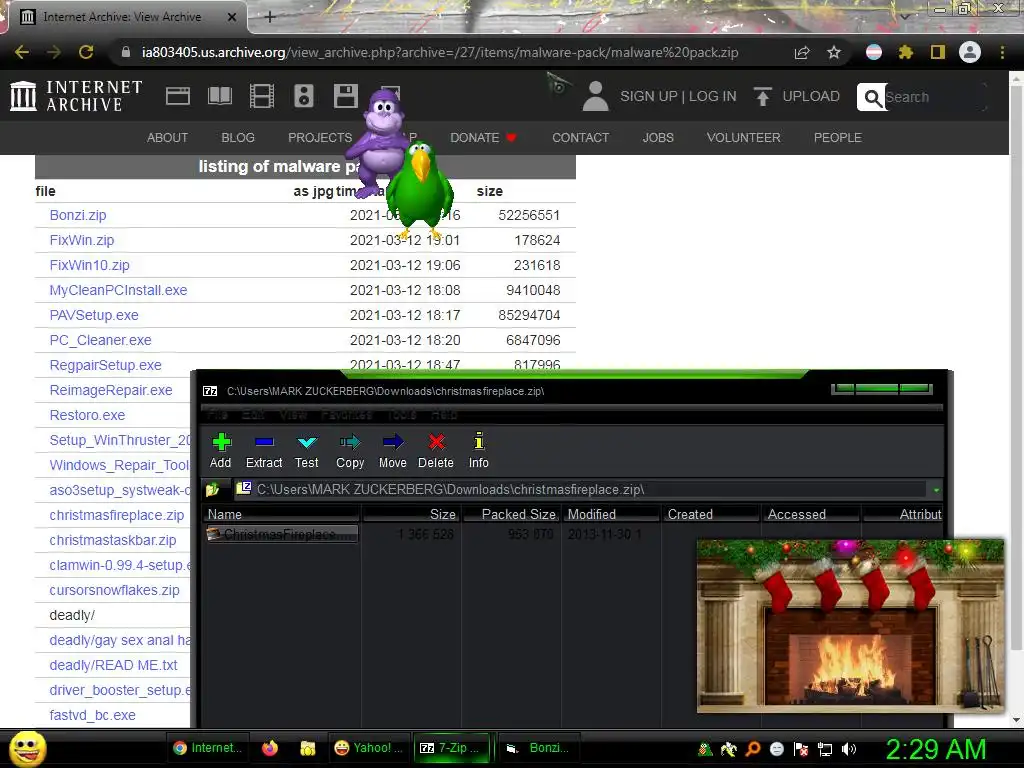The image size is (1024, 768).
Task: Open the deadly/READ ME.txt link
Action: 114,665
